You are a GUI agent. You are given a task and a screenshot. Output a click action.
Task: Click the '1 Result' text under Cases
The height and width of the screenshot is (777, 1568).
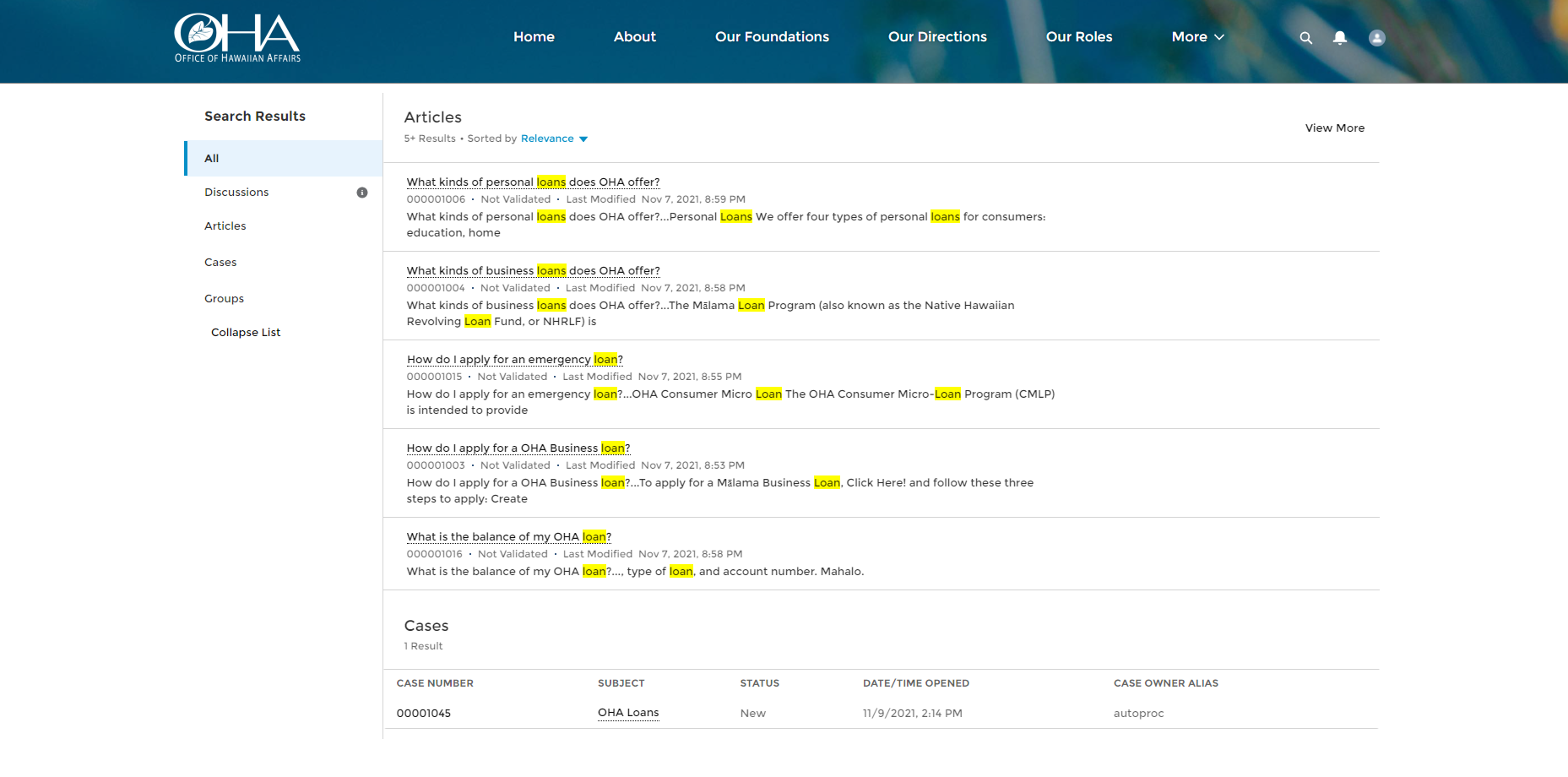pyautogui.click(x=423, y=646)
